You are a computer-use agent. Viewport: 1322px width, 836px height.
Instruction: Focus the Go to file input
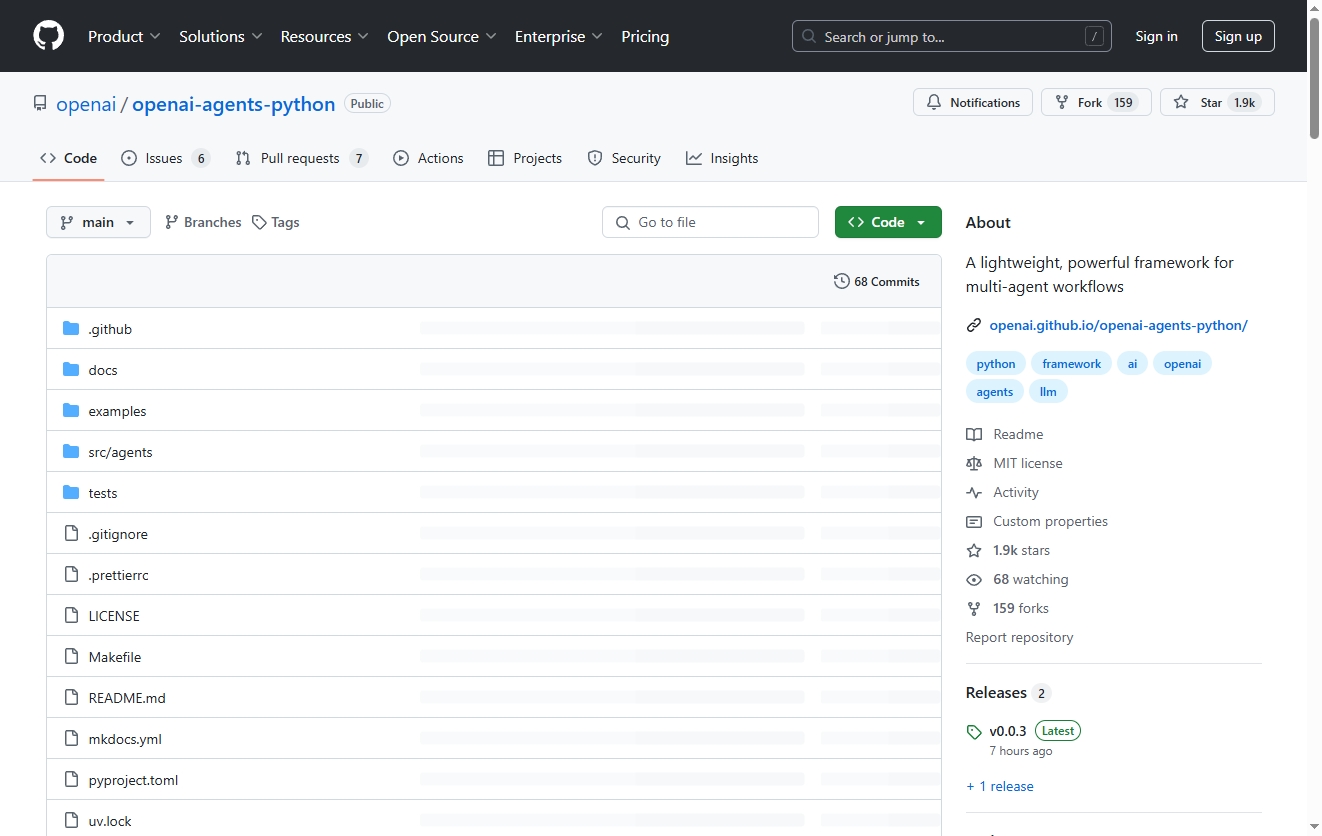coord(710,222)
